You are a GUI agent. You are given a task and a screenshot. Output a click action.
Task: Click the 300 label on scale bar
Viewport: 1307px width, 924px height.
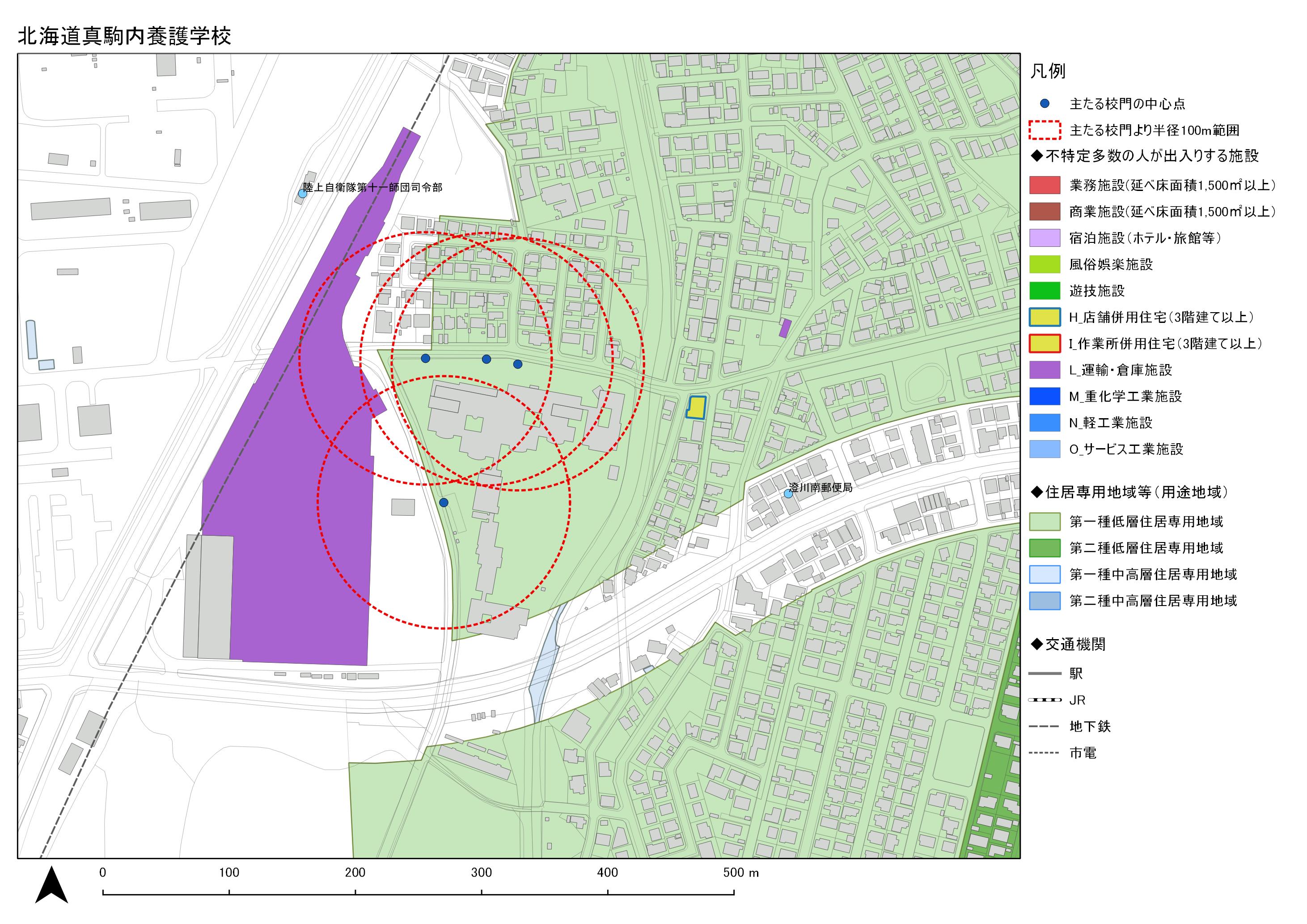coord(482,873)
